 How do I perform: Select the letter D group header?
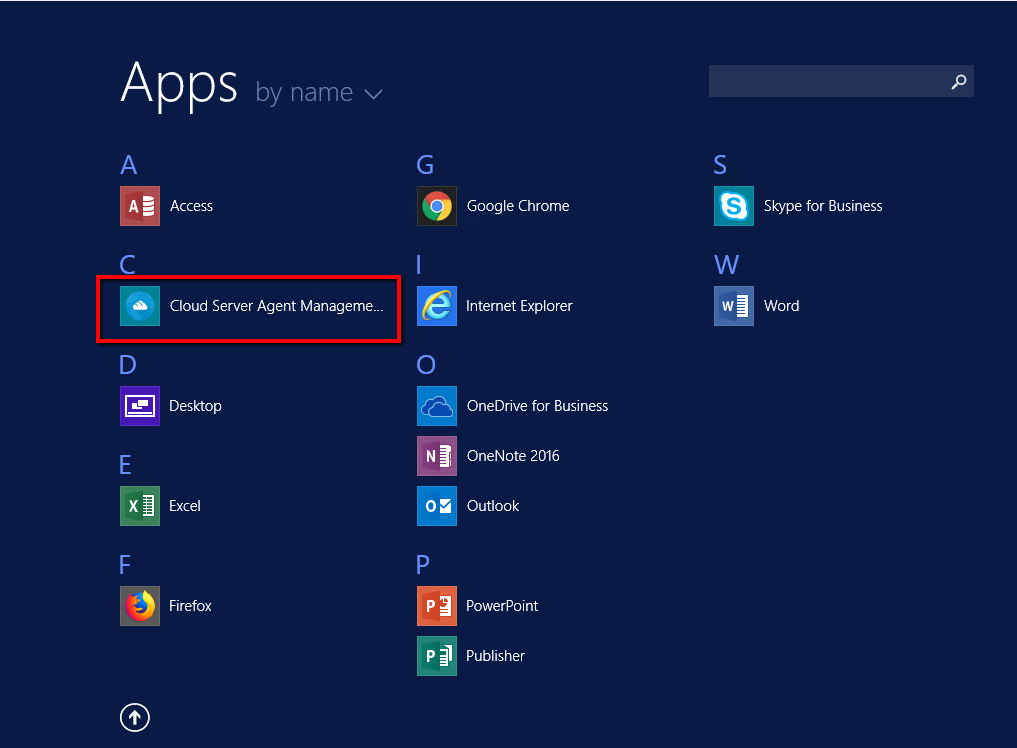tap(128, 365)
